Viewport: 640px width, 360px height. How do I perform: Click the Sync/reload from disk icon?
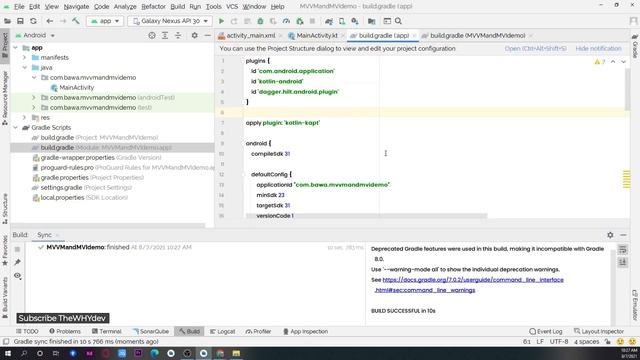33,21
